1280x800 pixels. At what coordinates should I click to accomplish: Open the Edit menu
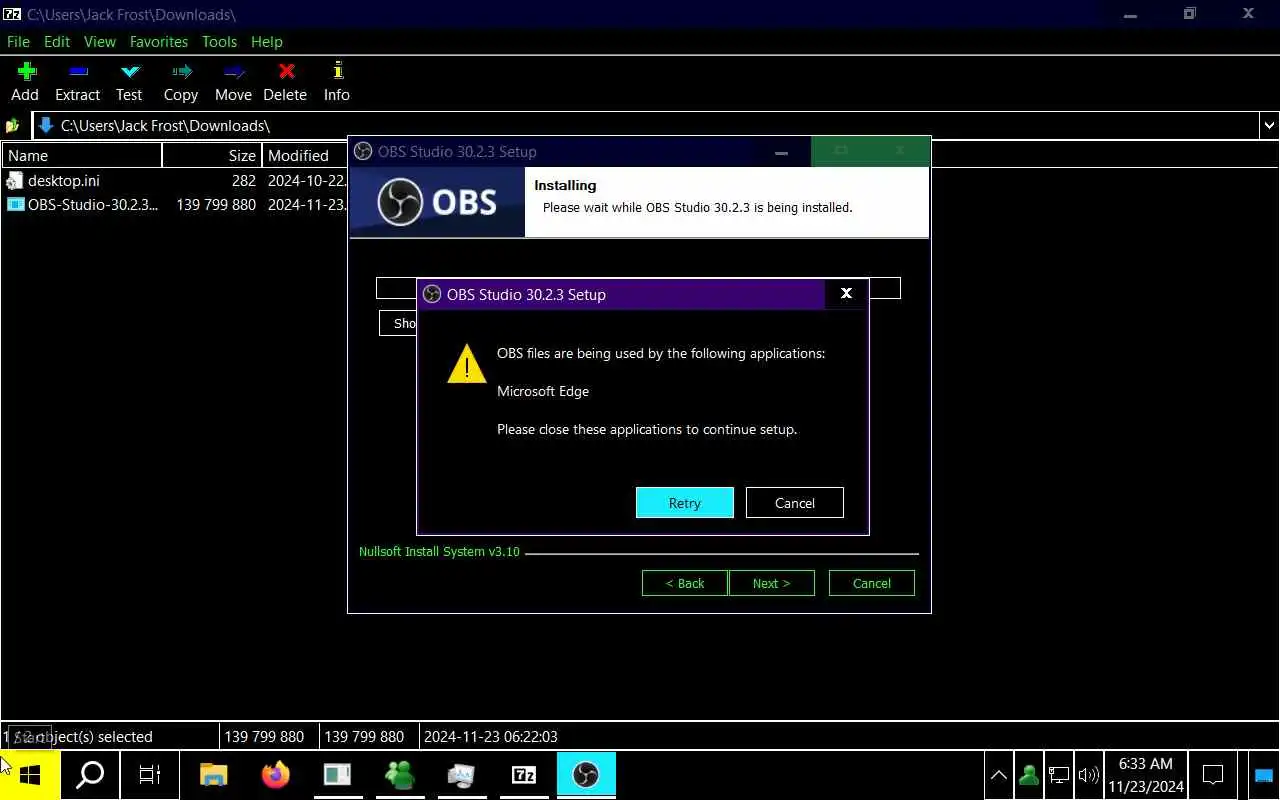click(57, 42)
